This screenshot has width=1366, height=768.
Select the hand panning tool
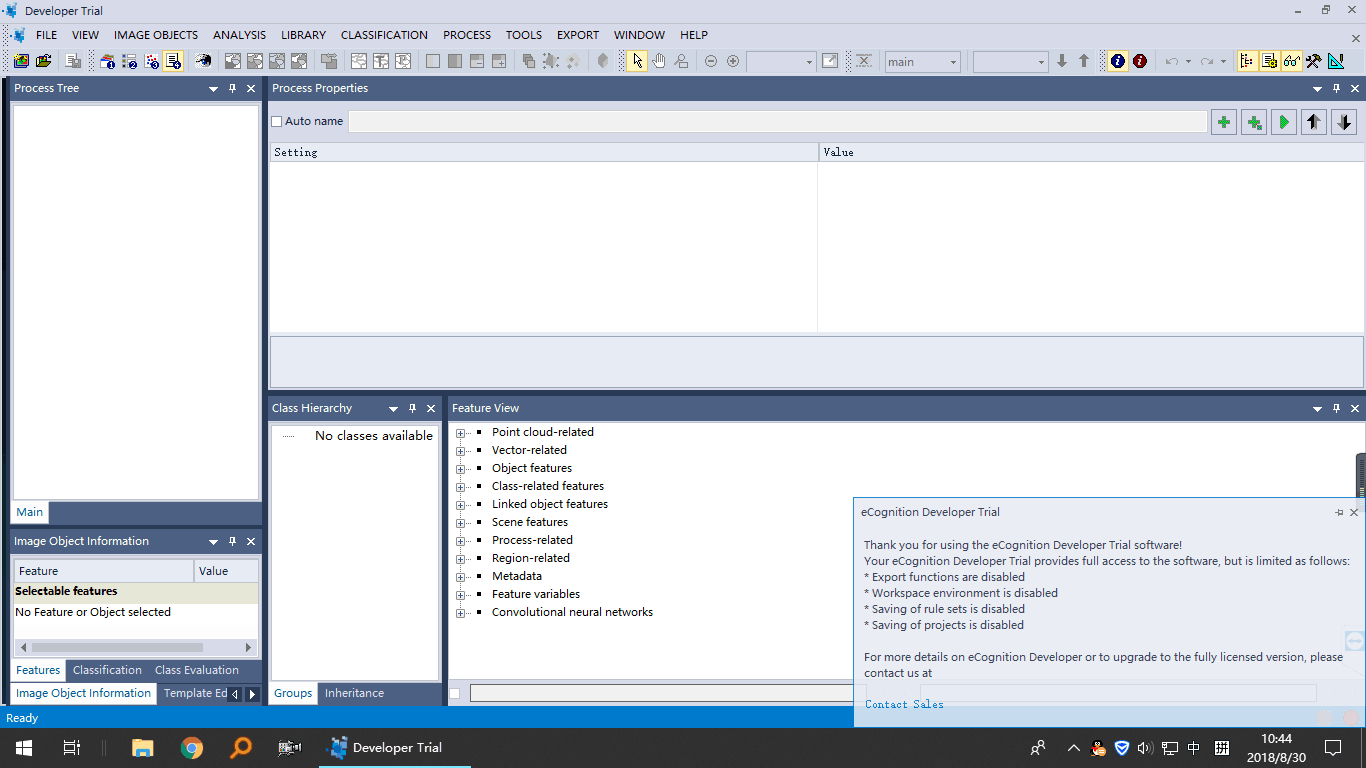[x=659, y=61]
